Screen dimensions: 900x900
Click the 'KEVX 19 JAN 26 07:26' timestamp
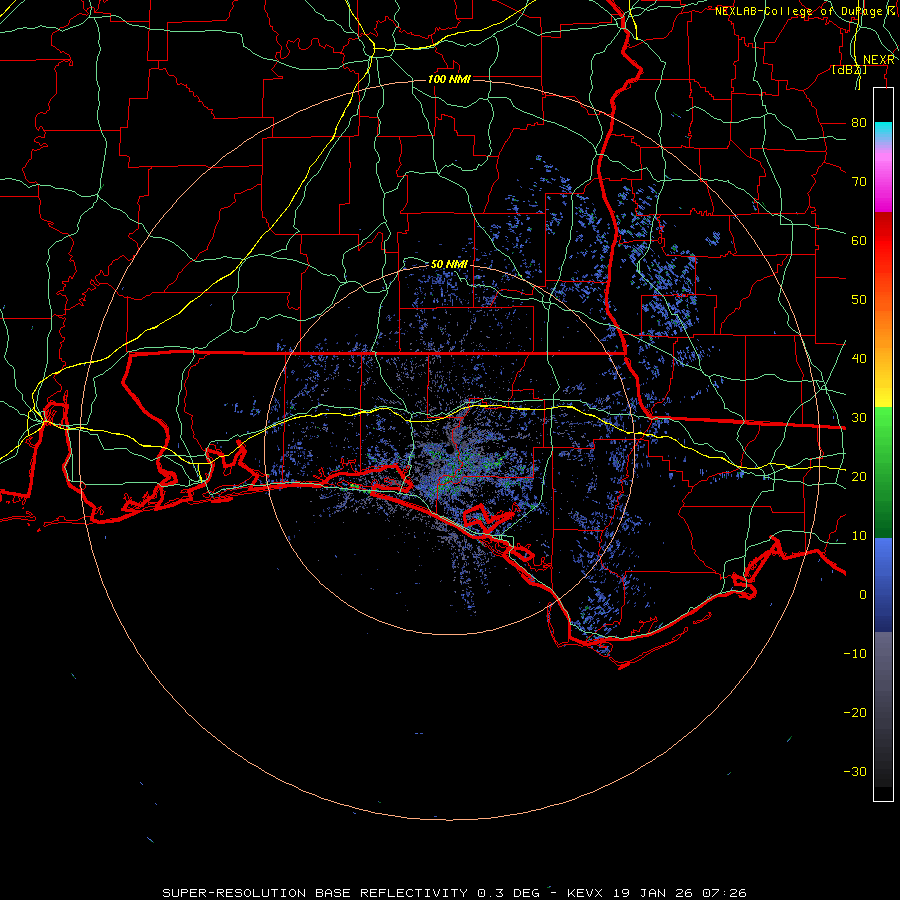click(657, 893)
